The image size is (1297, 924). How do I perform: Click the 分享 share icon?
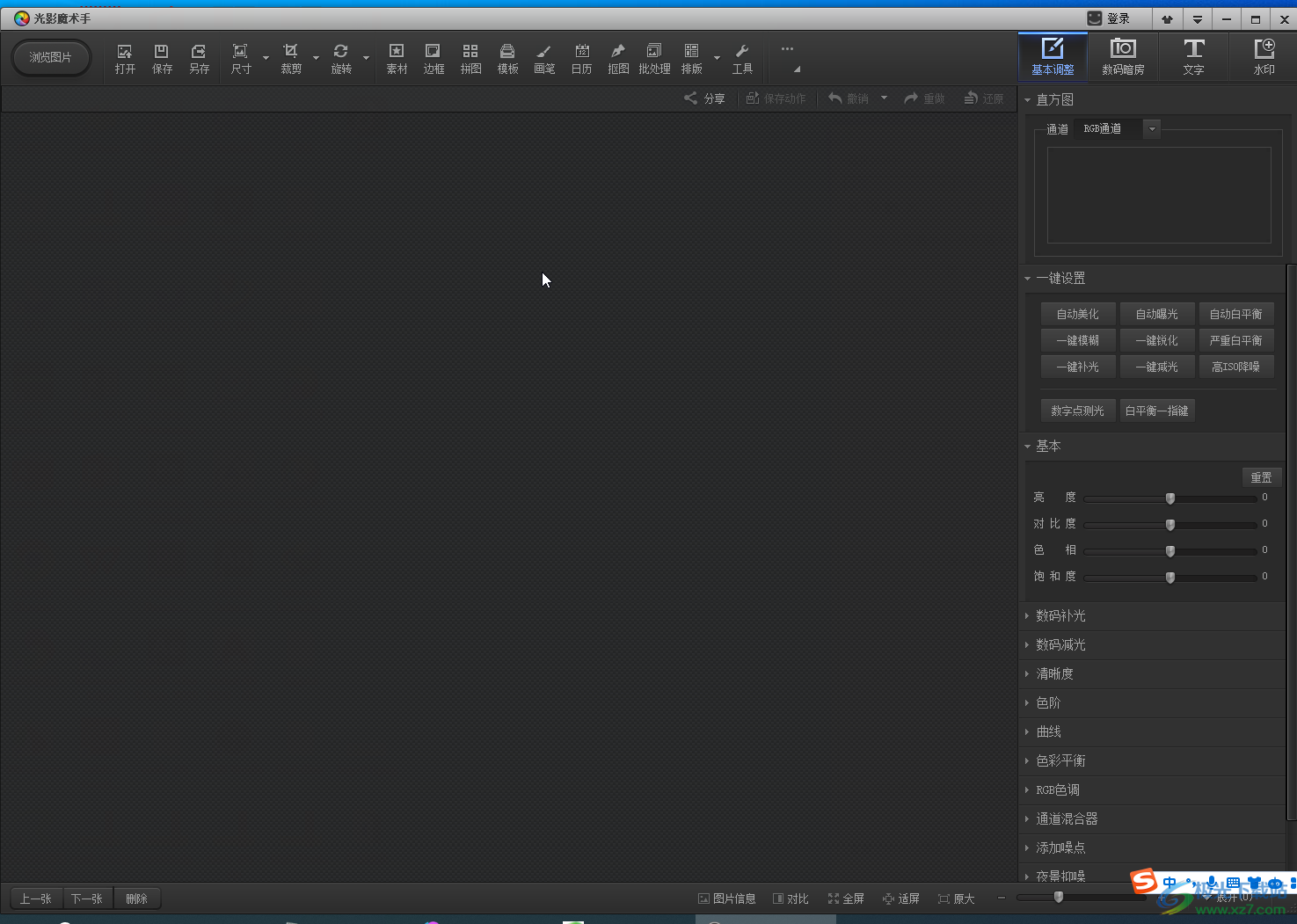pos(704,98)
